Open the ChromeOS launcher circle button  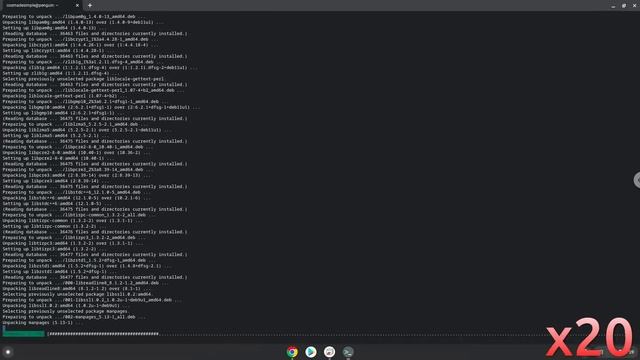(x=8, y=352)
